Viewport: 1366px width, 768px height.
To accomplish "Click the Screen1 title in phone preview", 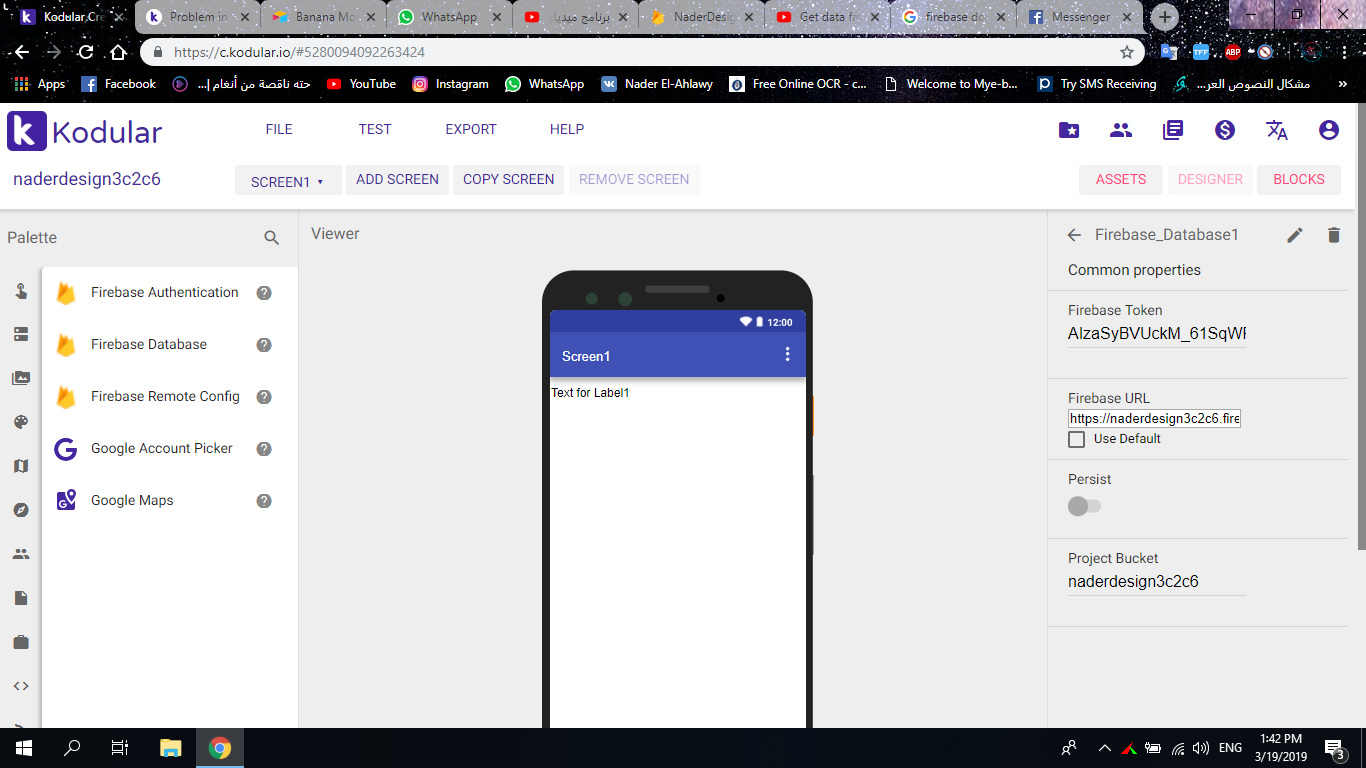I will [x=586, y=356].
